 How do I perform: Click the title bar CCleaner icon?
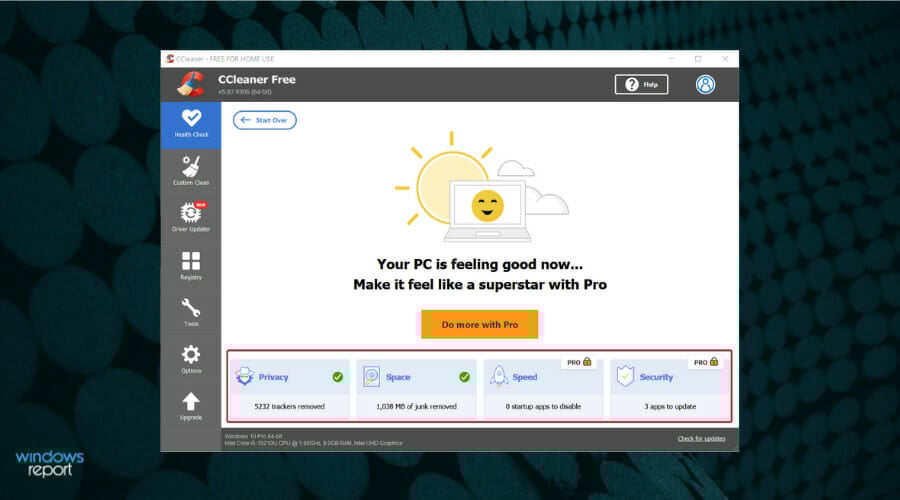[170, 59]
